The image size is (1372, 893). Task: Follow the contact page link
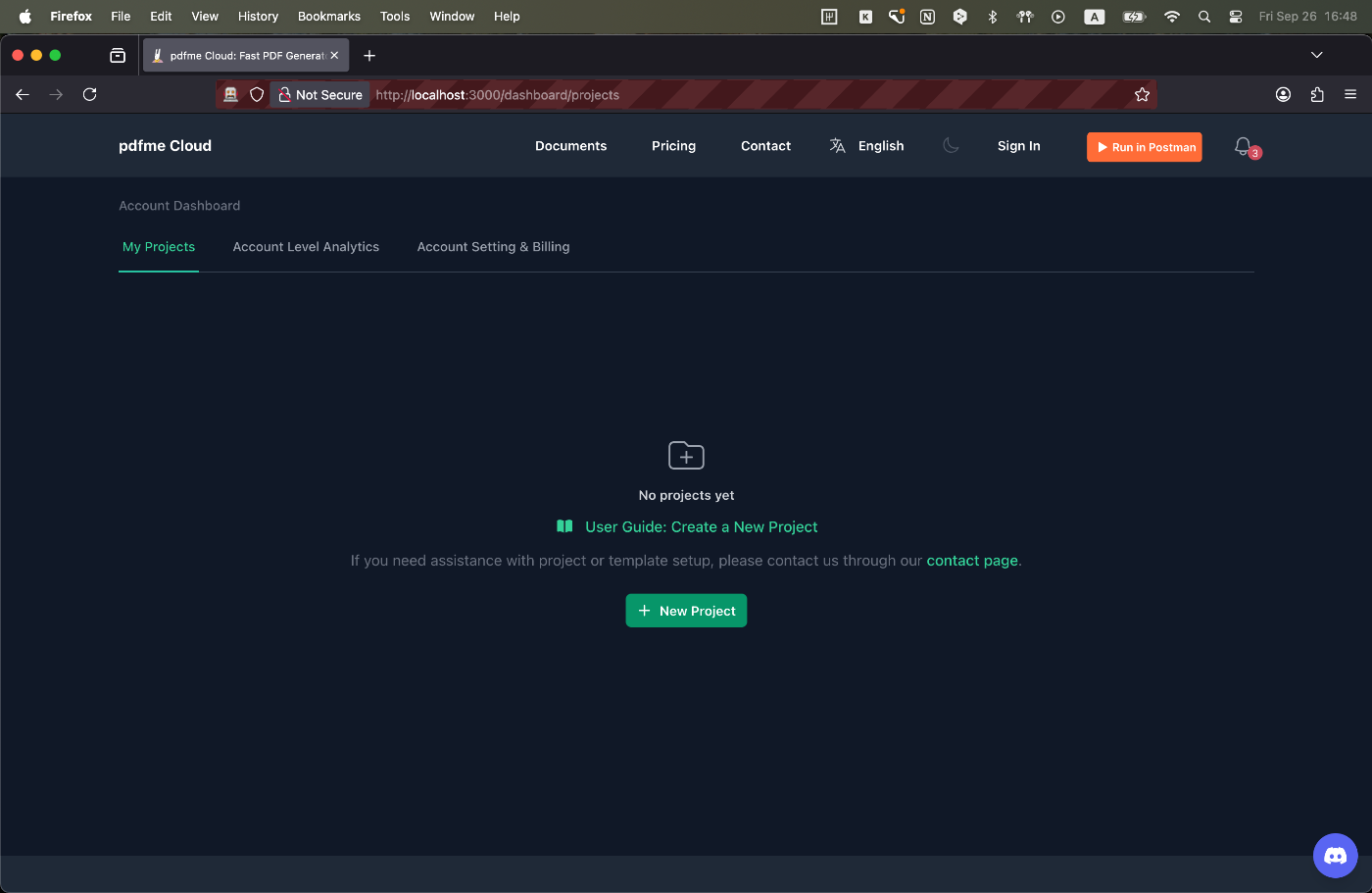click(x=972, y=561)
